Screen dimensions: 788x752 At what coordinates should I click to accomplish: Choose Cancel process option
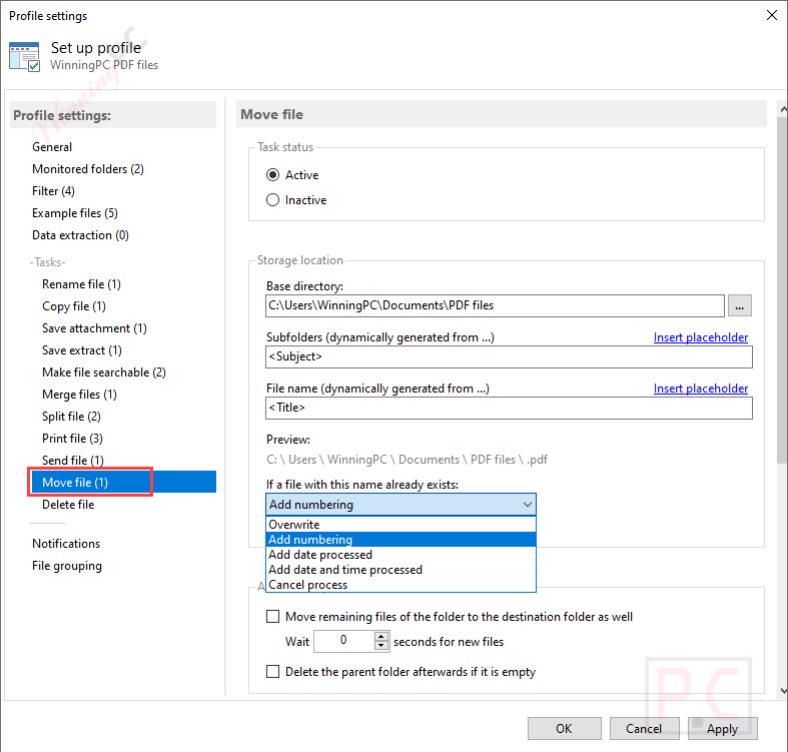tap(401, 585)
